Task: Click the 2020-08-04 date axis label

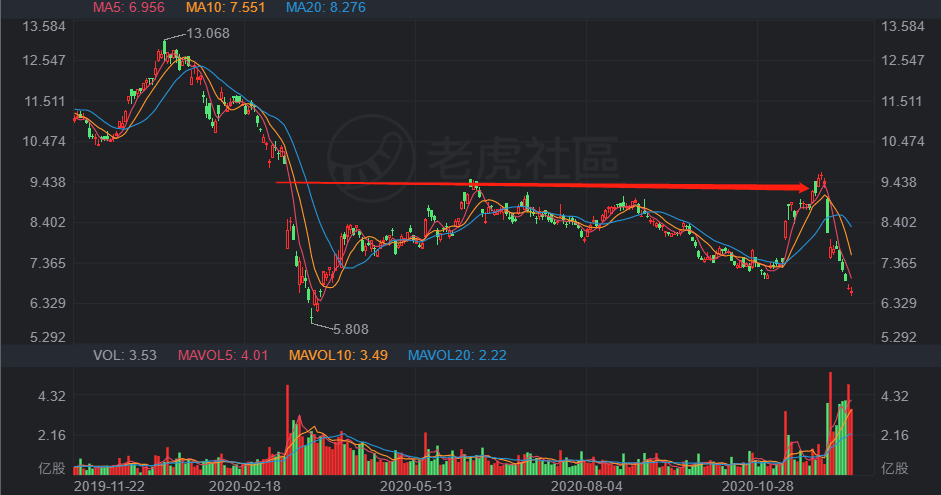Action: tap(587, 486)
